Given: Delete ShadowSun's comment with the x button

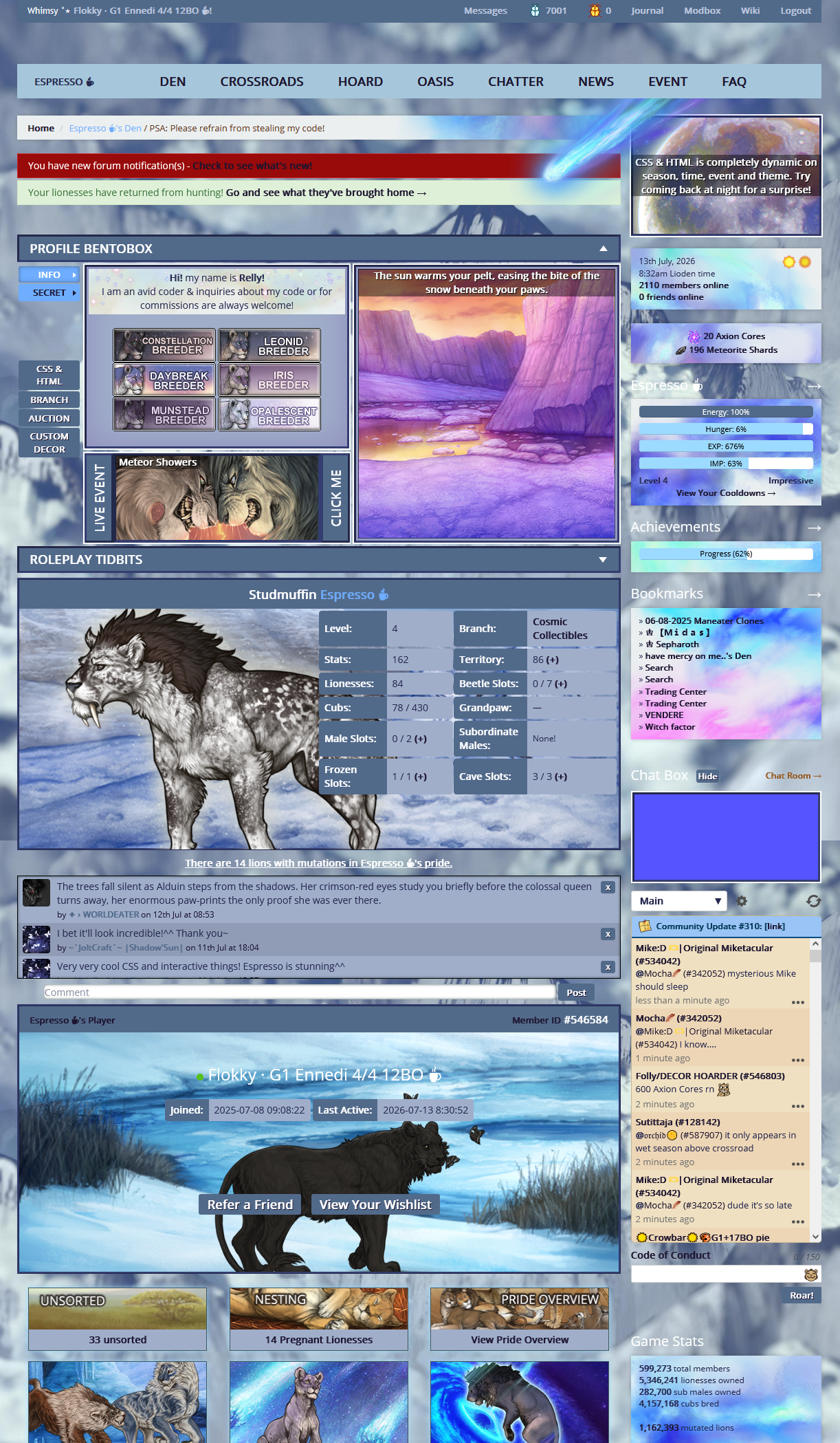Looking at the screenshot, I should coord(608,934).
